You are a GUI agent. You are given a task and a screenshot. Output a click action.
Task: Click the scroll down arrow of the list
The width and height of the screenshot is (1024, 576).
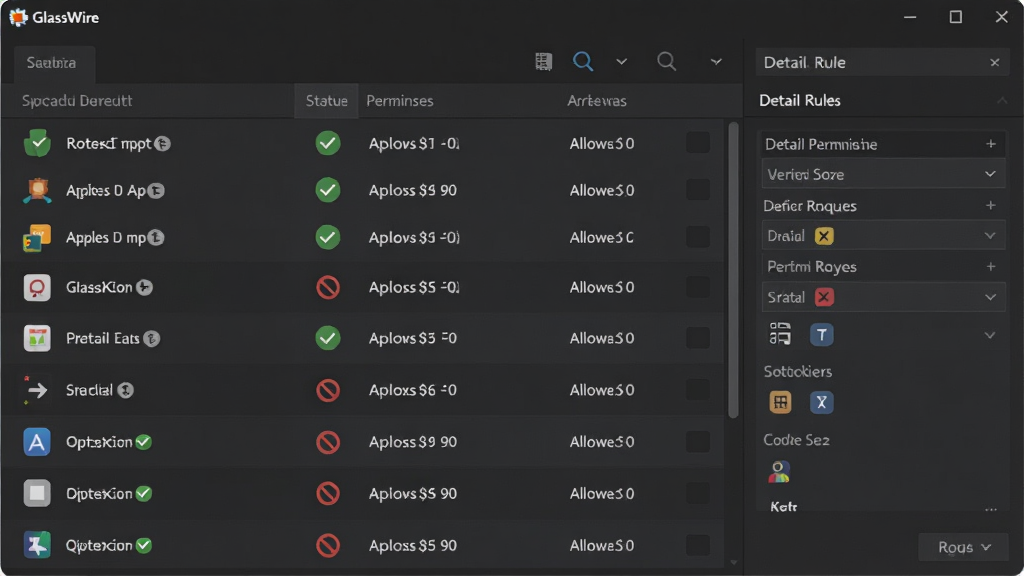coord(733,562)
